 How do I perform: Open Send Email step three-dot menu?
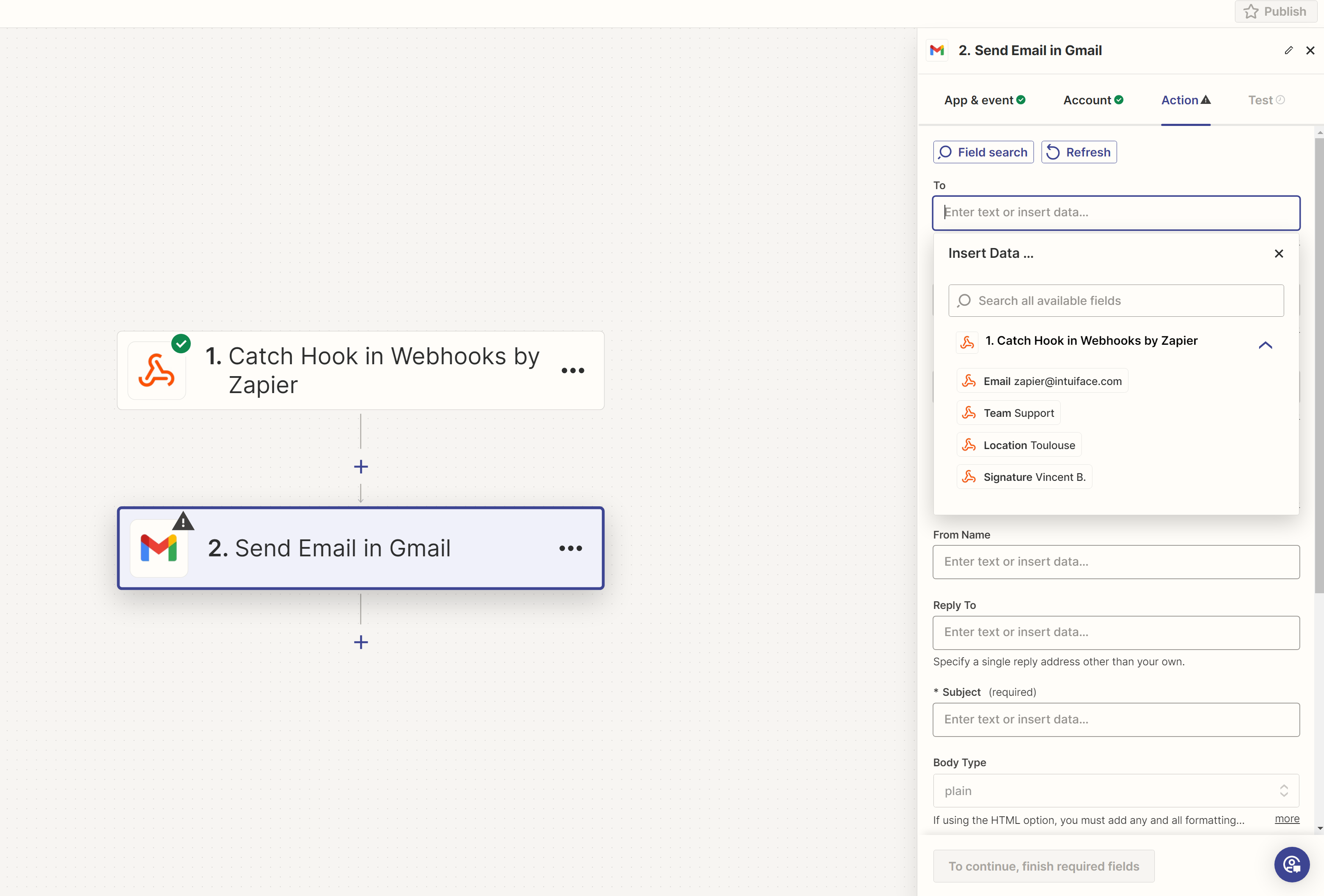click(570, 549)
